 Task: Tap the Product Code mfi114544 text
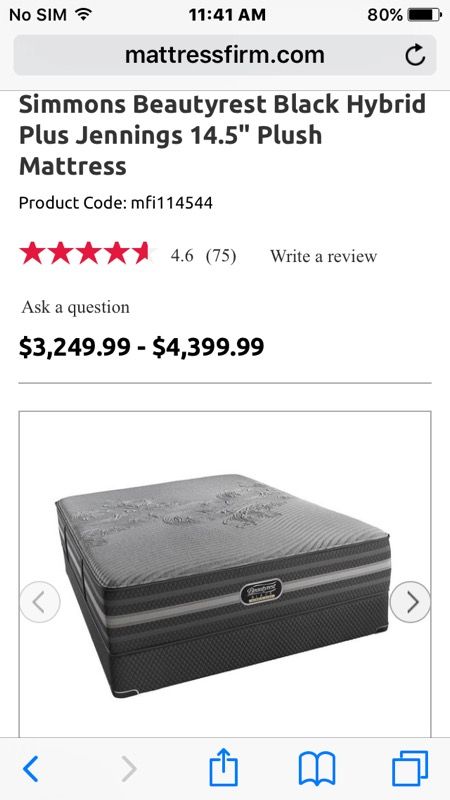116,203
